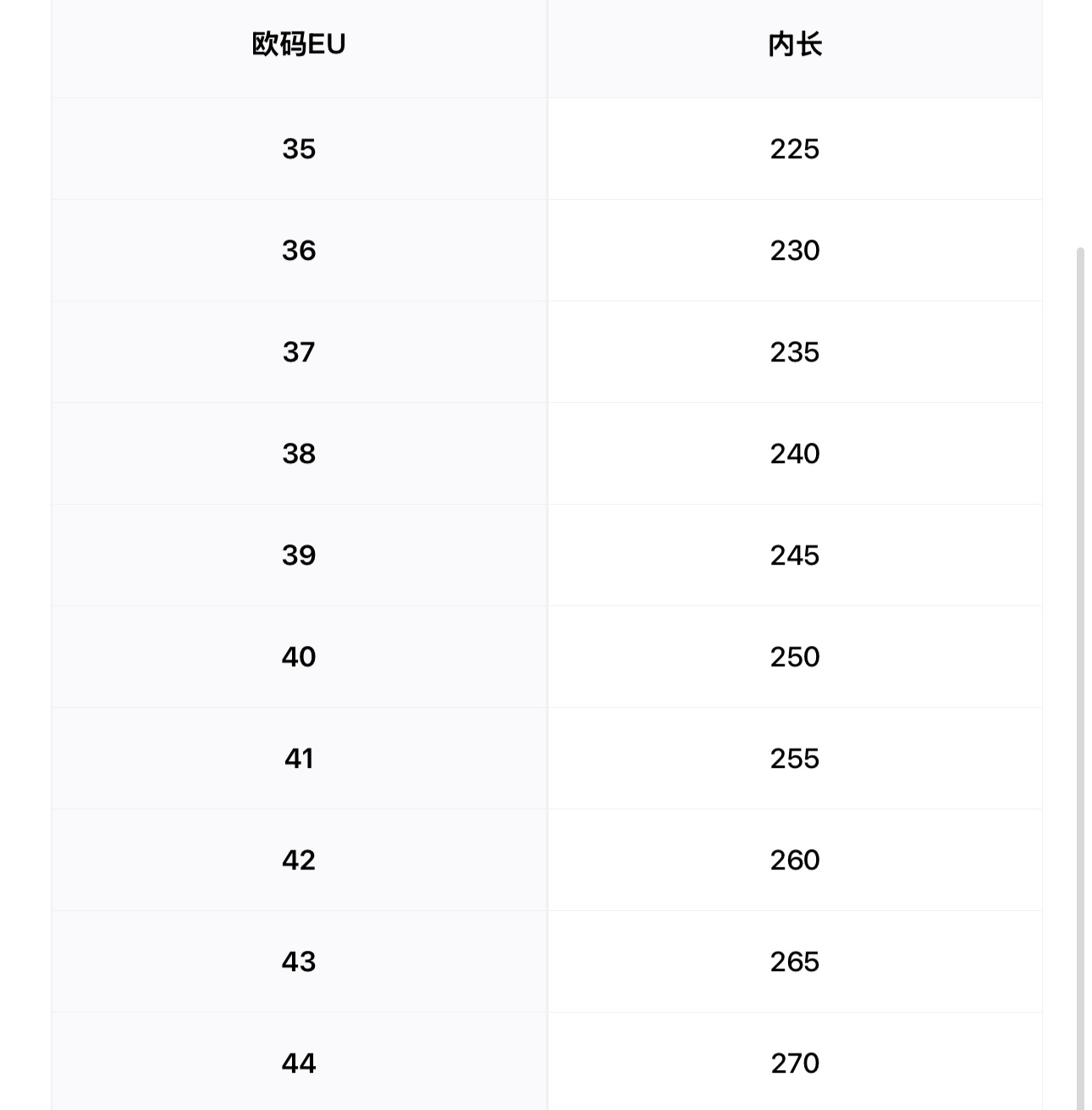The width and height of the screenshot is (1092, 1110).
Task: Click the 内长 column header
Action: (x=795, y=44)
